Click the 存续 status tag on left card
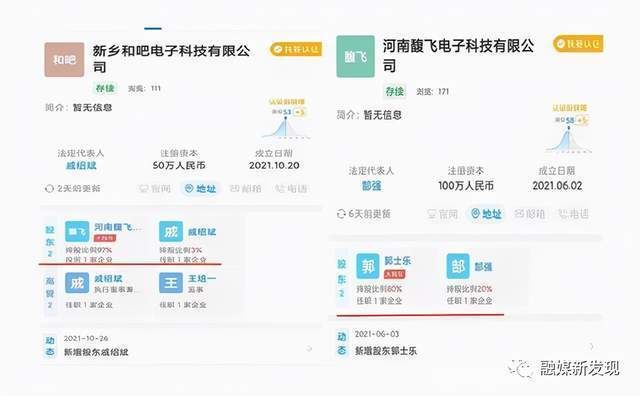 (x=105, y=88)
